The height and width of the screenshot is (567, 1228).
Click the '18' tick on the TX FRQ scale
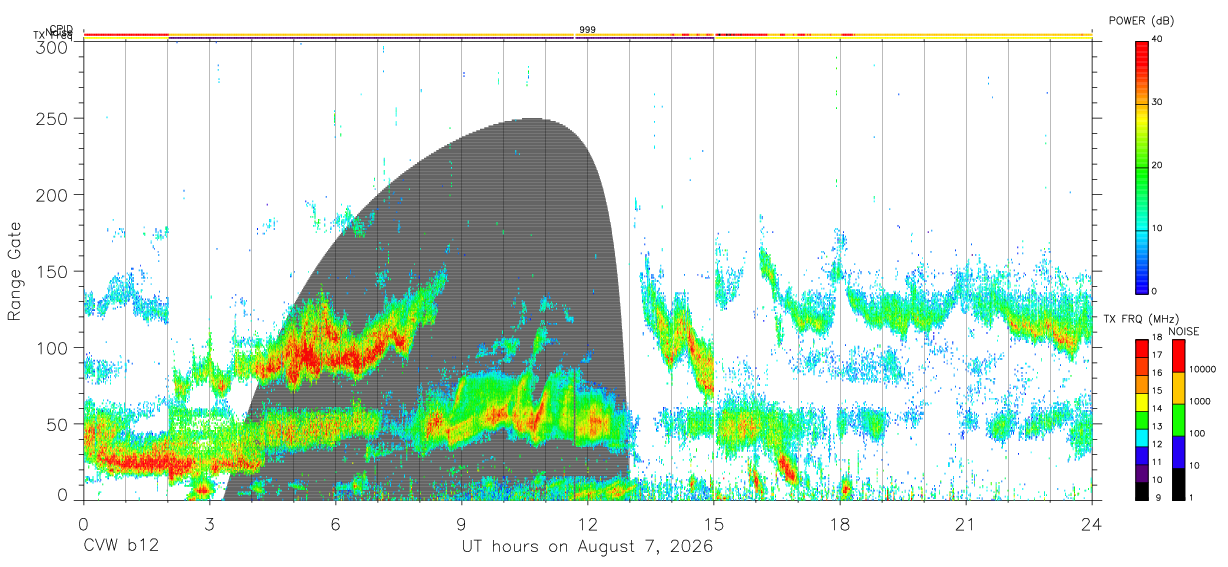coord(1157,337)
